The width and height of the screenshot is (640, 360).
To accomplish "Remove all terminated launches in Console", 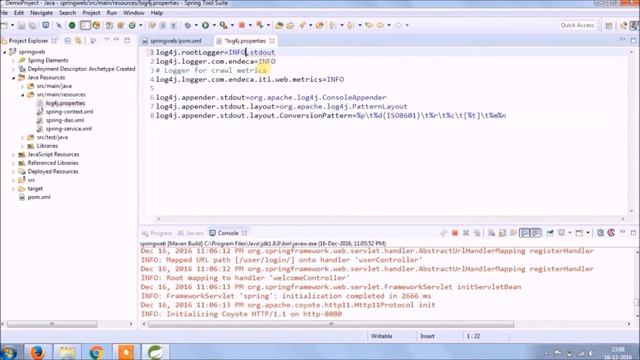I will 477,233.
